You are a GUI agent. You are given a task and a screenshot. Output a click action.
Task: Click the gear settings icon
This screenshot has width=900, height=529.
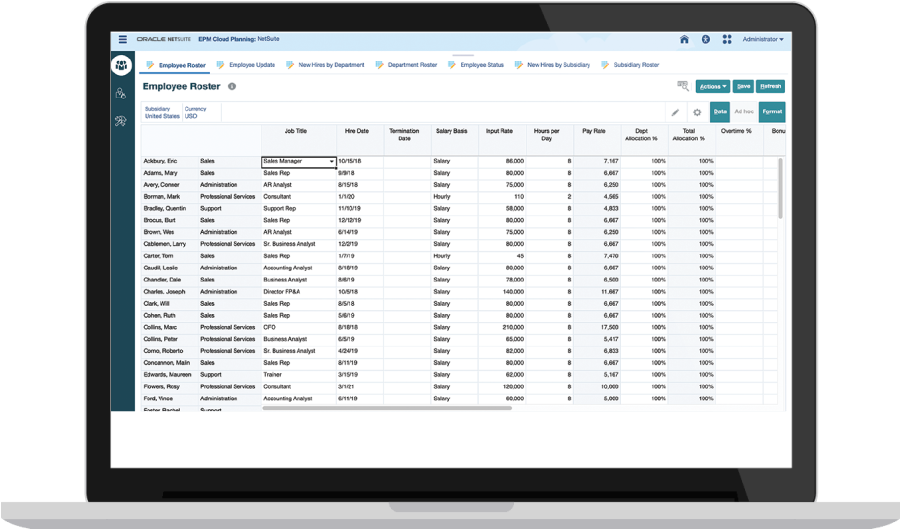coord(697,112)
